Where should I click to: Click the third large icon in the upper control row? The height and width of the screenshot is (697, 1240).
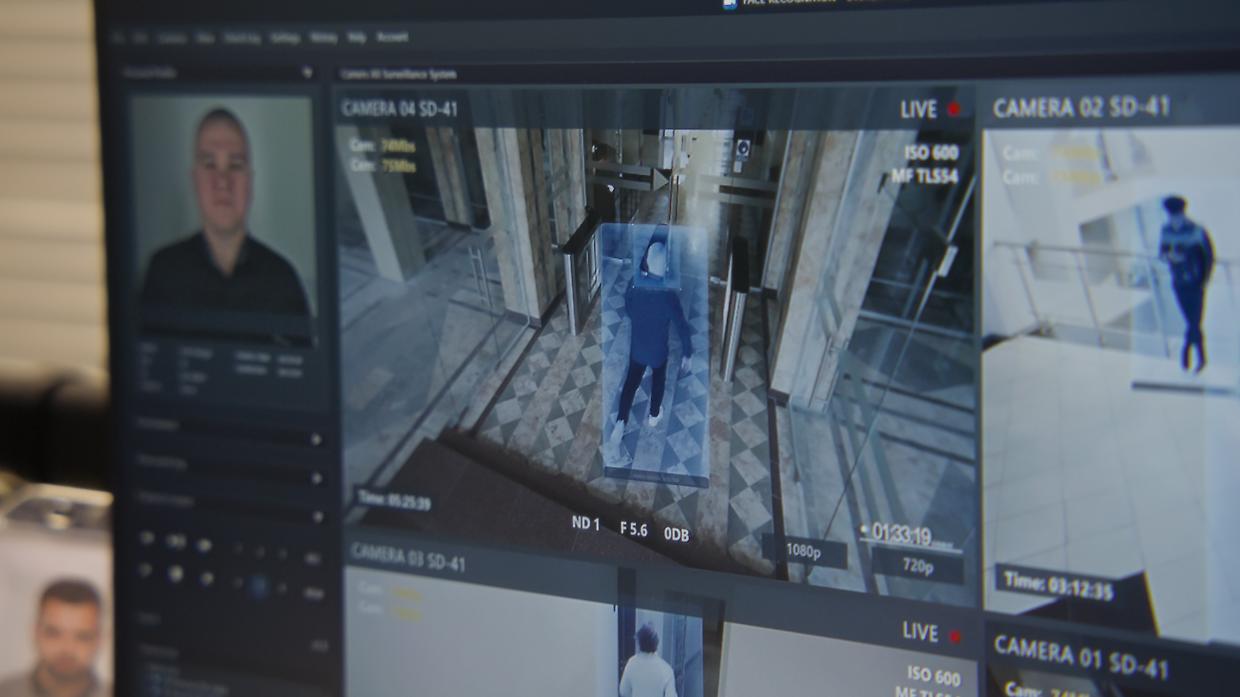(204, 546)
